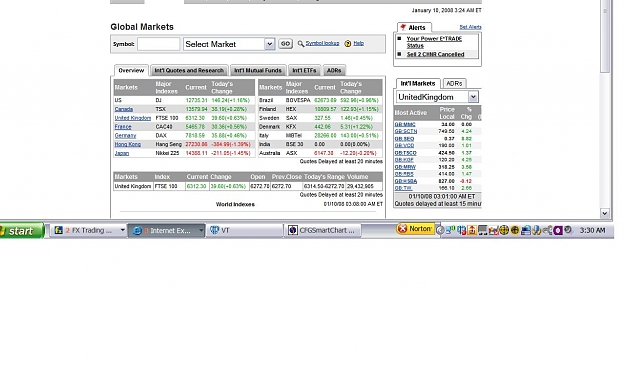625x391 pixels.
Task: Click the DJ current value 12735.31
Action: (x=197, y=100)
